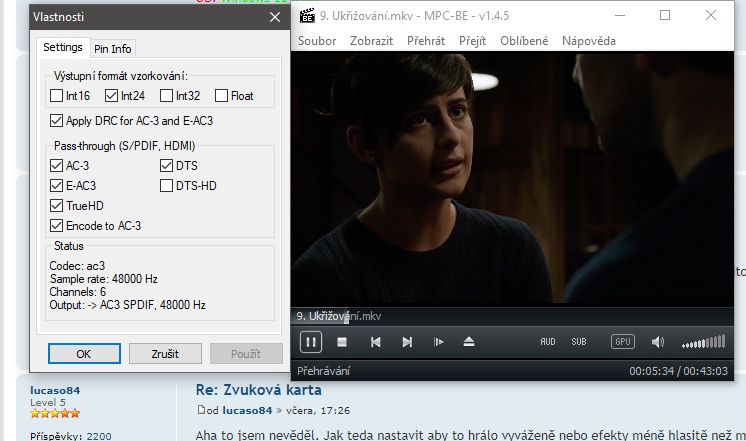Click the Zrušit button
Image resolution: width=746 pixels, height=441 pixels.
coord(165,354)
